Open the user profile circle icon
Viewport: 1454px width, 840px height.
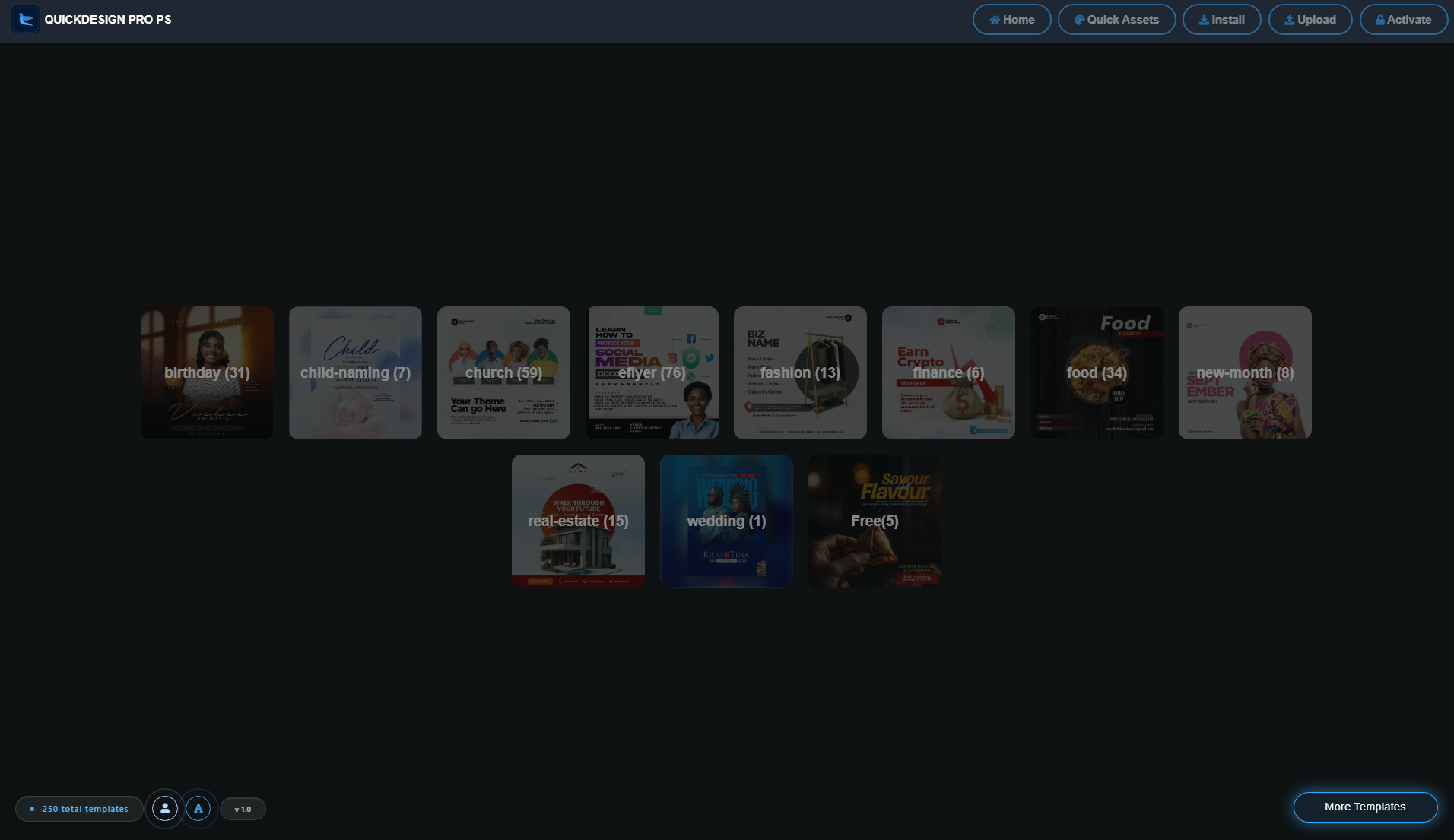pyautogui.click(x=164, y=808)
